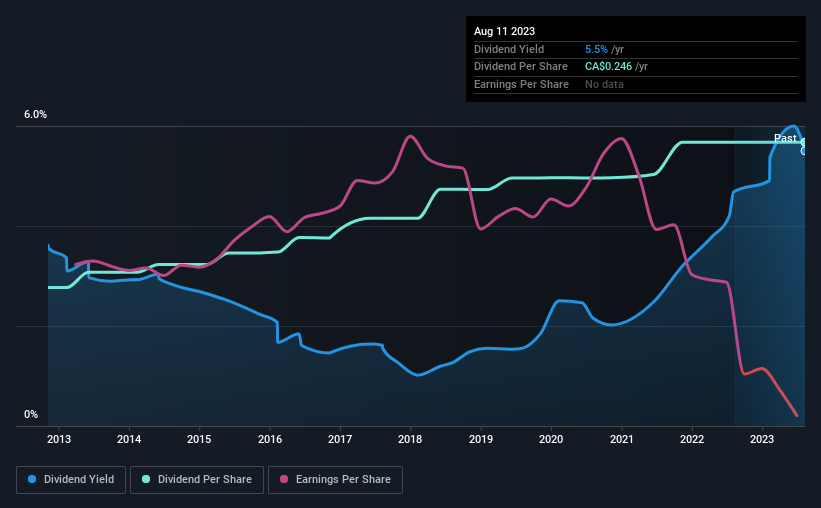Click the CA$0.246 dividend per share value
The width and height of the screenshot is (821, 508).
tap(608, 67)
